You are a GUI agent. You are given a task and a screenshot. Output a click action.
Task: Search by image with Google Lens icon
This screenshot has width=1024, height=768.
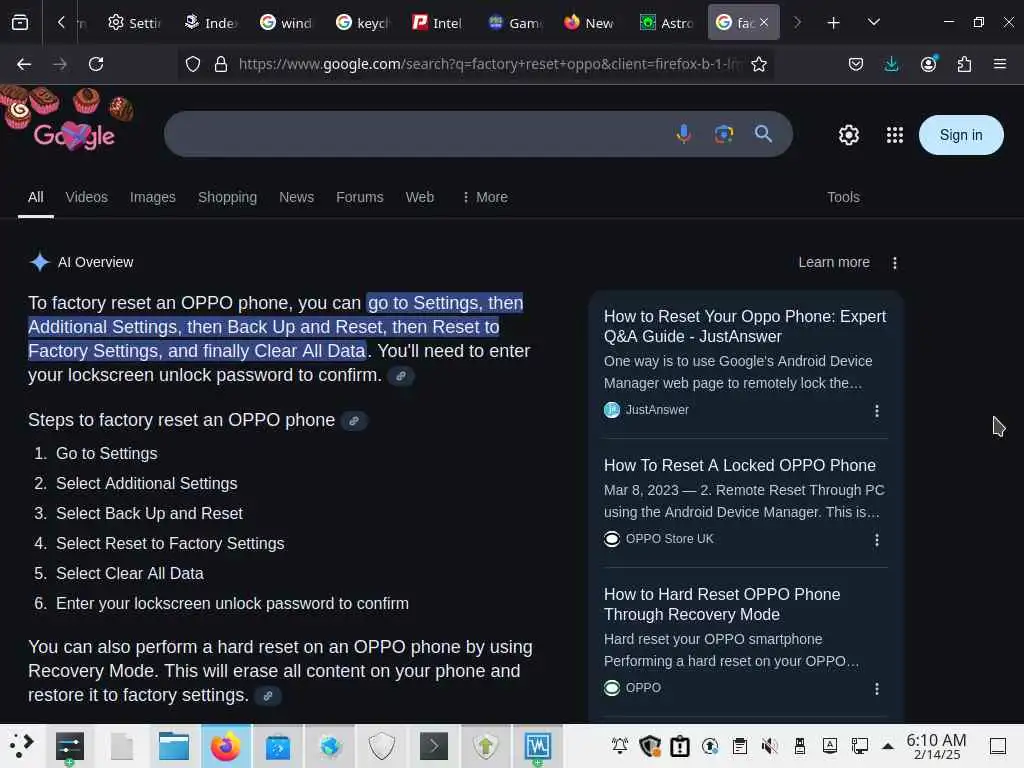[x=724, y=134]
